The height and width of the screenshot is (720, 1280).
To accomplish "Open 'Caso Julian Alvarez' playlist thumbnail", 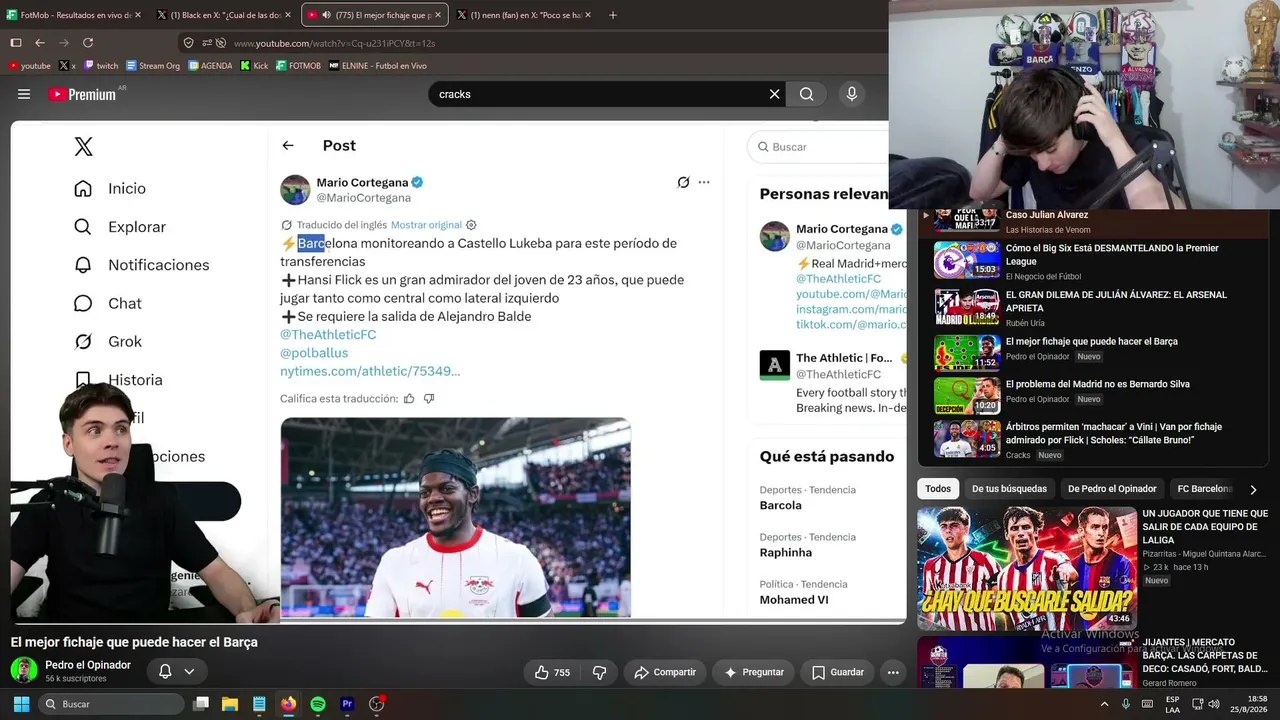I will click(x=967, y=218).
